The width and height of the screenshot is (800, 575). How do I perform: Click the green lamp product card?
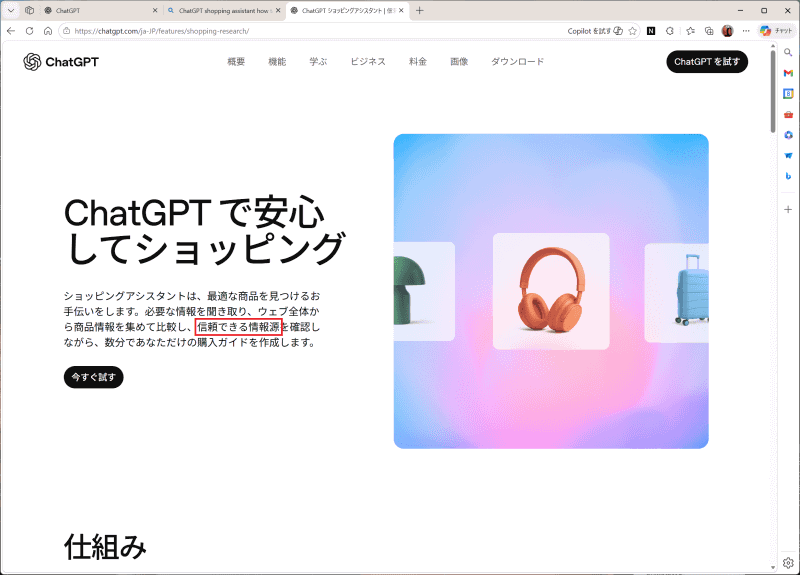point(424,291)
